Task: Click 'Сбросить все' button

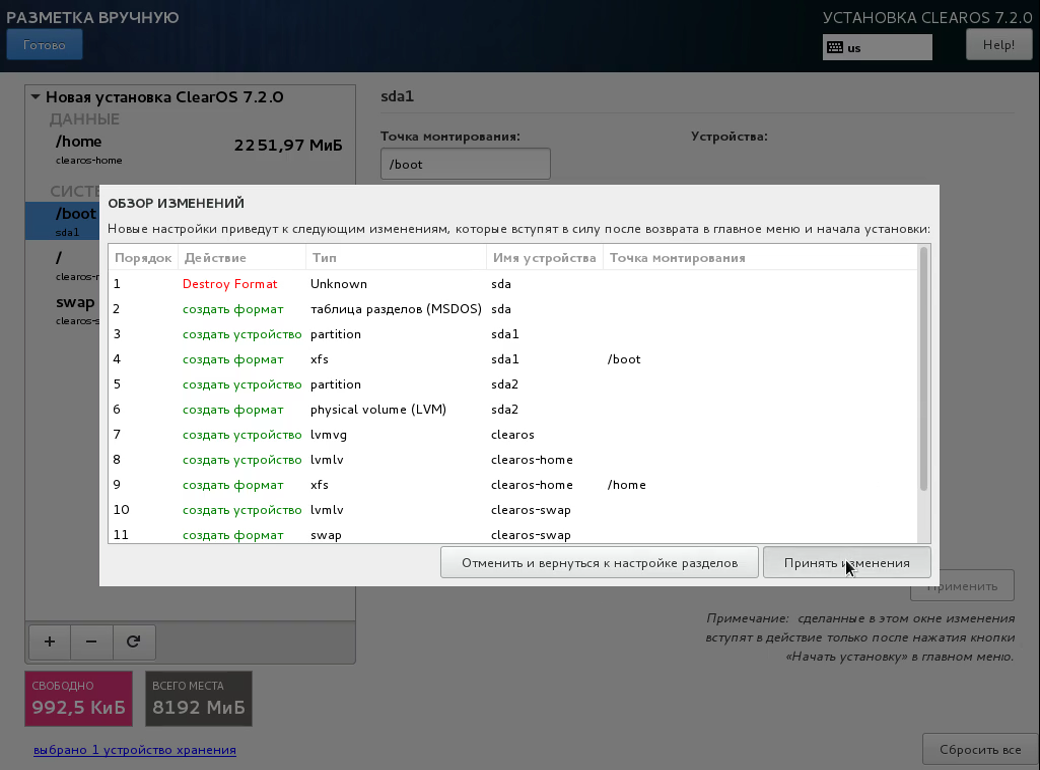Action: click(x=980, y=749)
